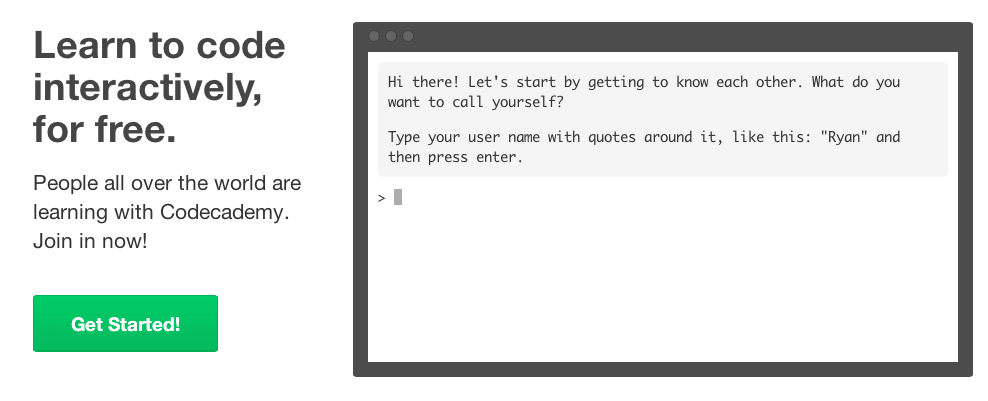The height and width of the screenshot is (401, 988).
Task: Click the third gray dot in terminal title bar
Action: point(408,36)
